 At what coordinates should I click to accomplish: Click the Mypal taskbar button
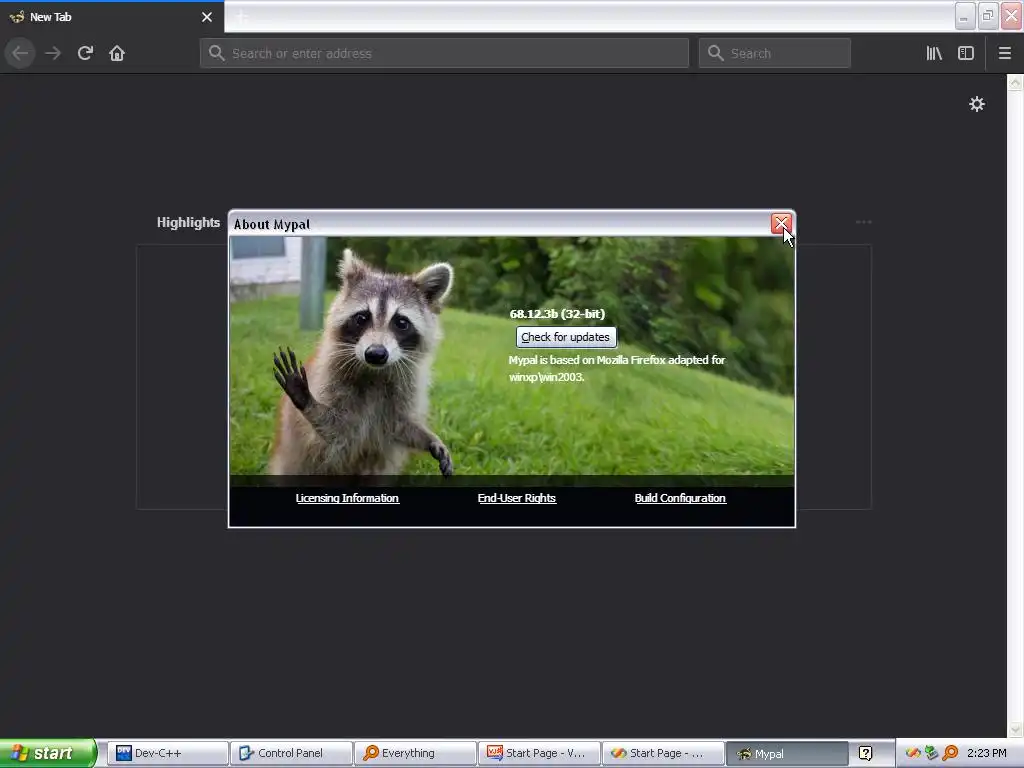[787, 753]
